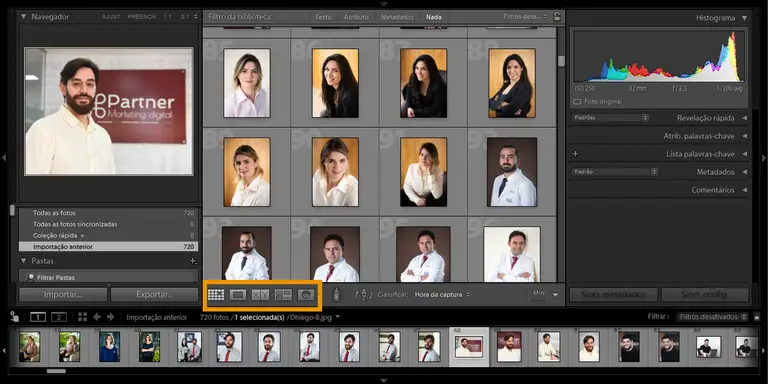The width and height of the screenshot is (768, 384).
Task: Expand the Revelação rápida panel
Action: [x=744, y=118]
